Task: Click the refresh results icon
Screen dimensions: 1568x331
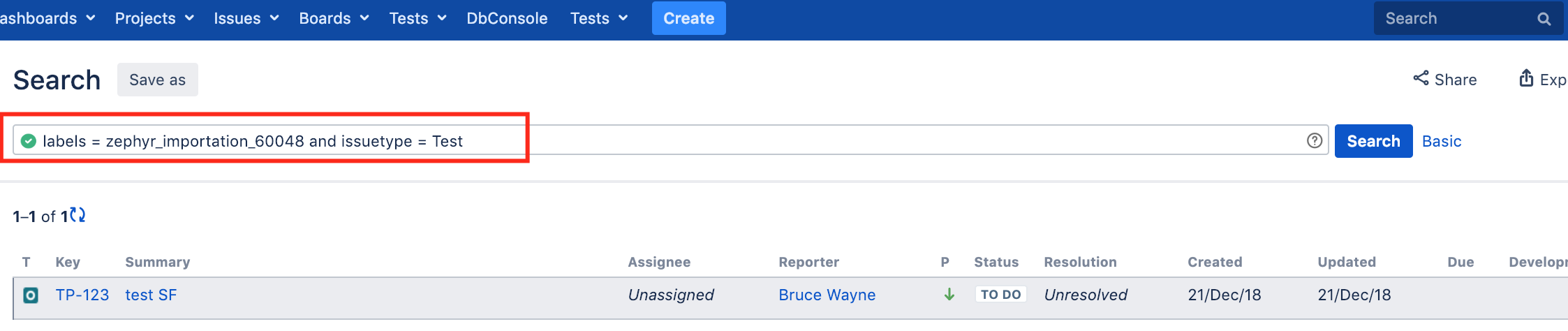Action: point(77,215)
